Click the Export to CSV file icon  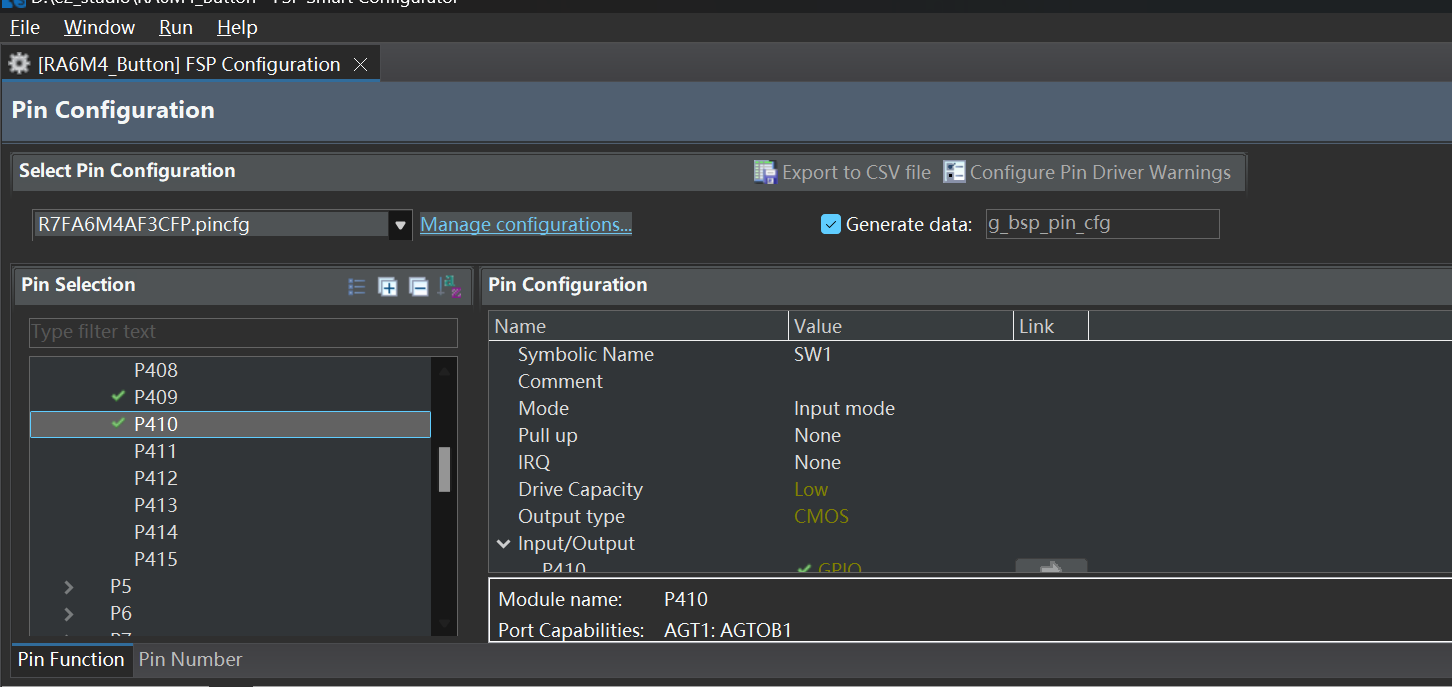pyautogui.click(x=765, y=172)
